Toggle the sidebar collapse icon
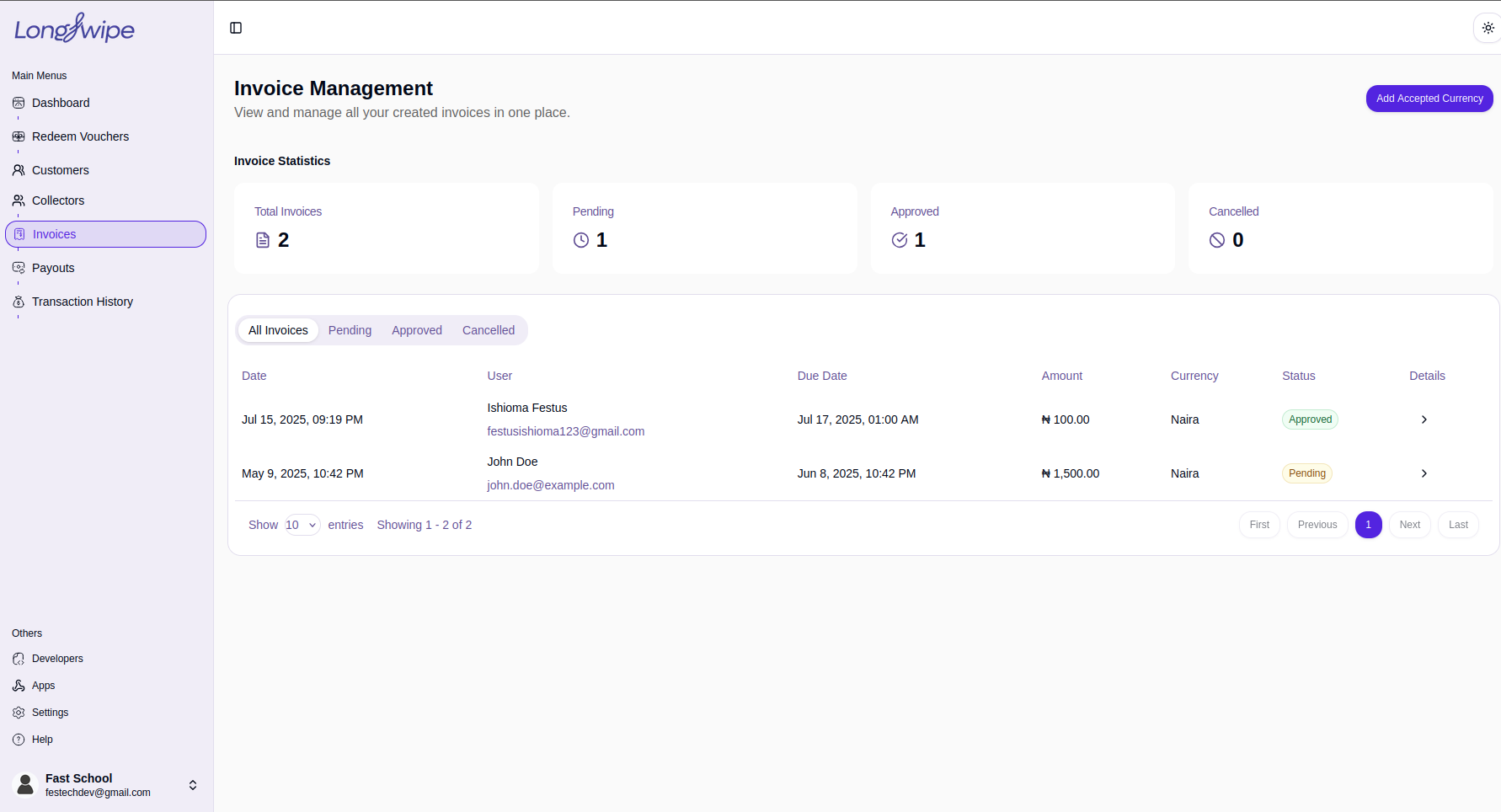Screen dimensions: 1501x812 pos(236,28)
